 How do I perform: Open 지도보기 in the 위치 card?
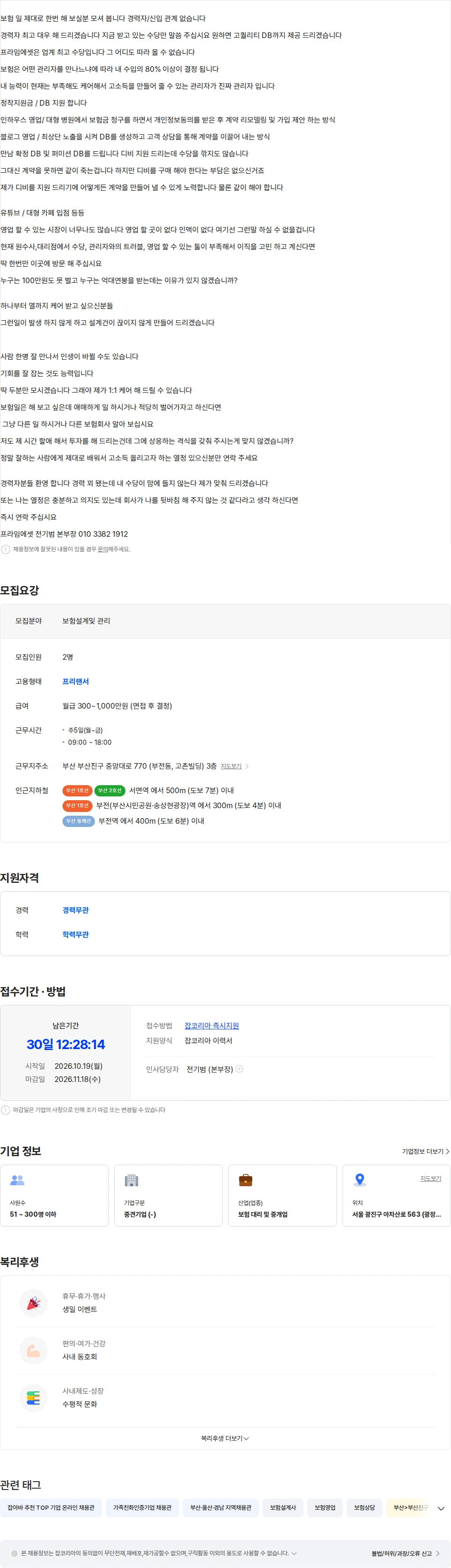point(430,1178)
